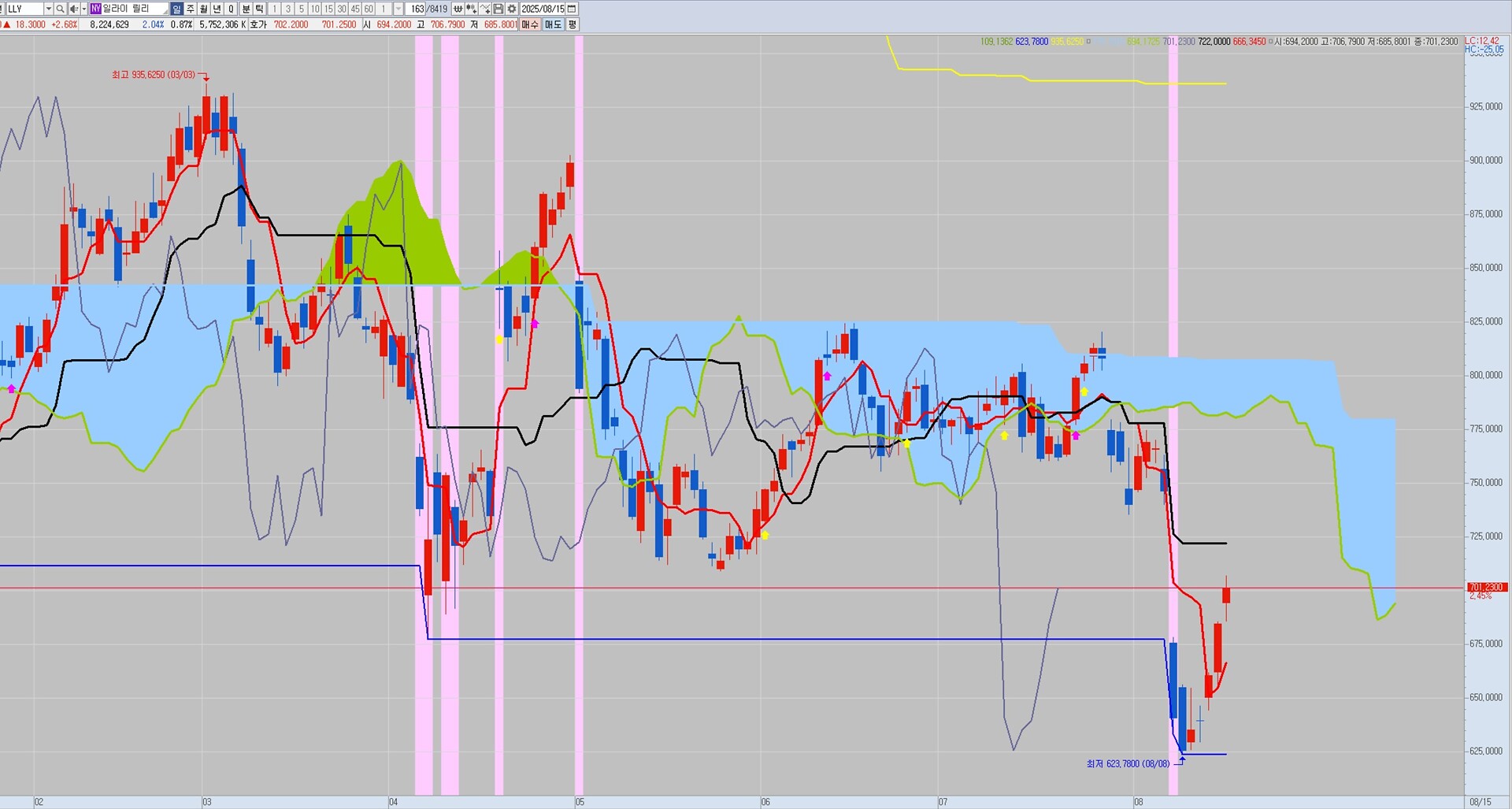Click the 일라이 릴리 stock name field
Viewport: 1512px width, 809px height.
(135, 9)
